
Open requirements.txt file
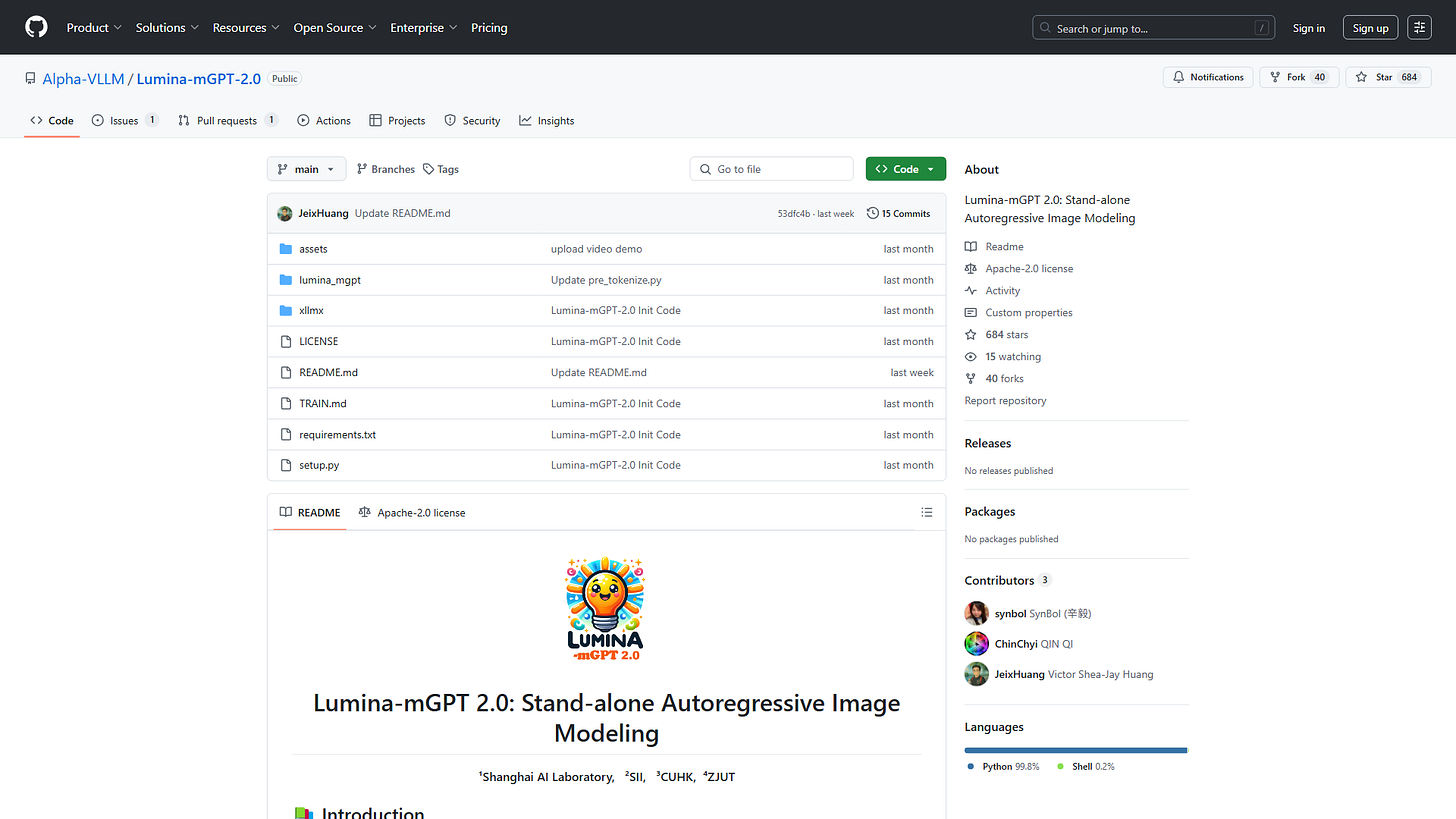(337, 434)
